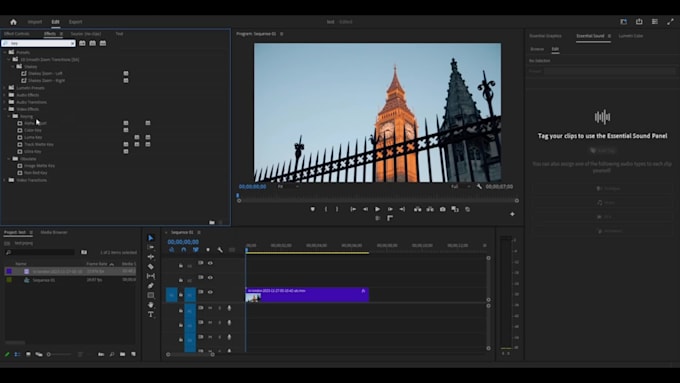The width and height of the screenshot is (680, 383).
Task: Toggle Snap in Timeline magnet
Action: (183, 250)
